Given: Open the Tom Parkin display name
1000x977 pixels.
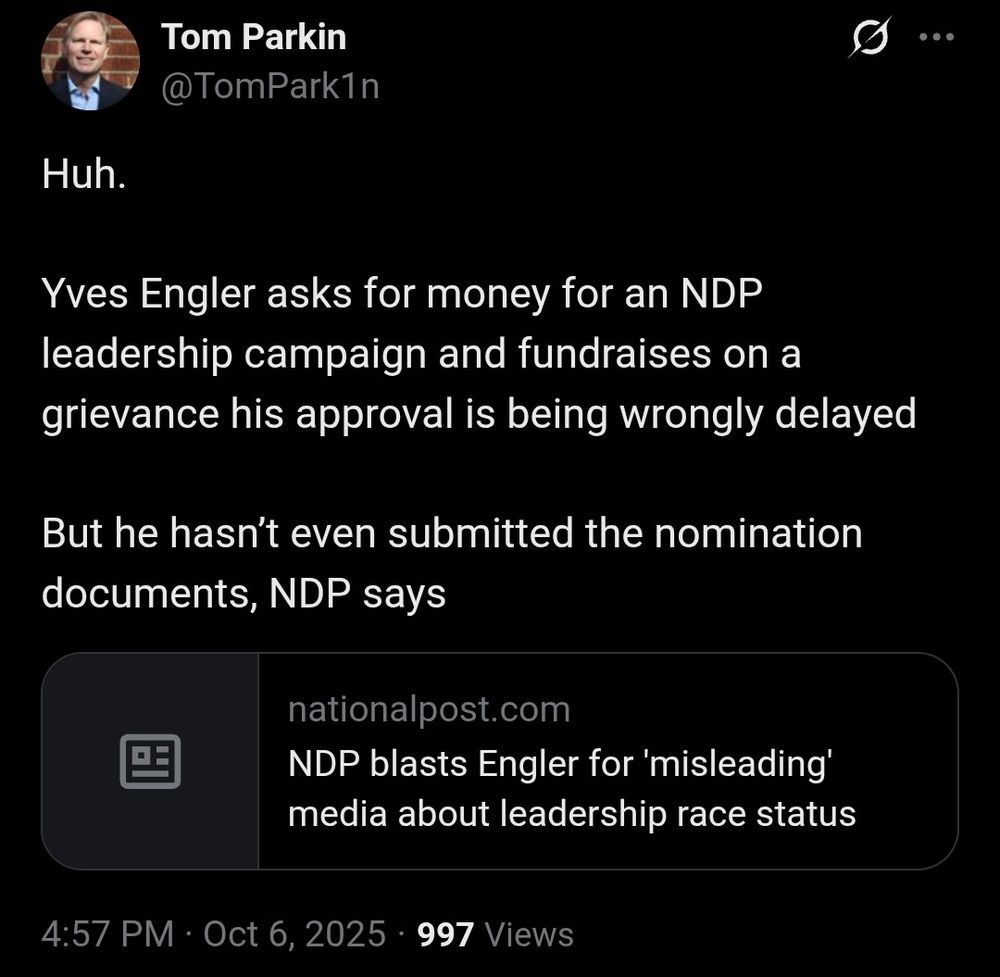Looking at the screenshot, I should click(253, 38).
